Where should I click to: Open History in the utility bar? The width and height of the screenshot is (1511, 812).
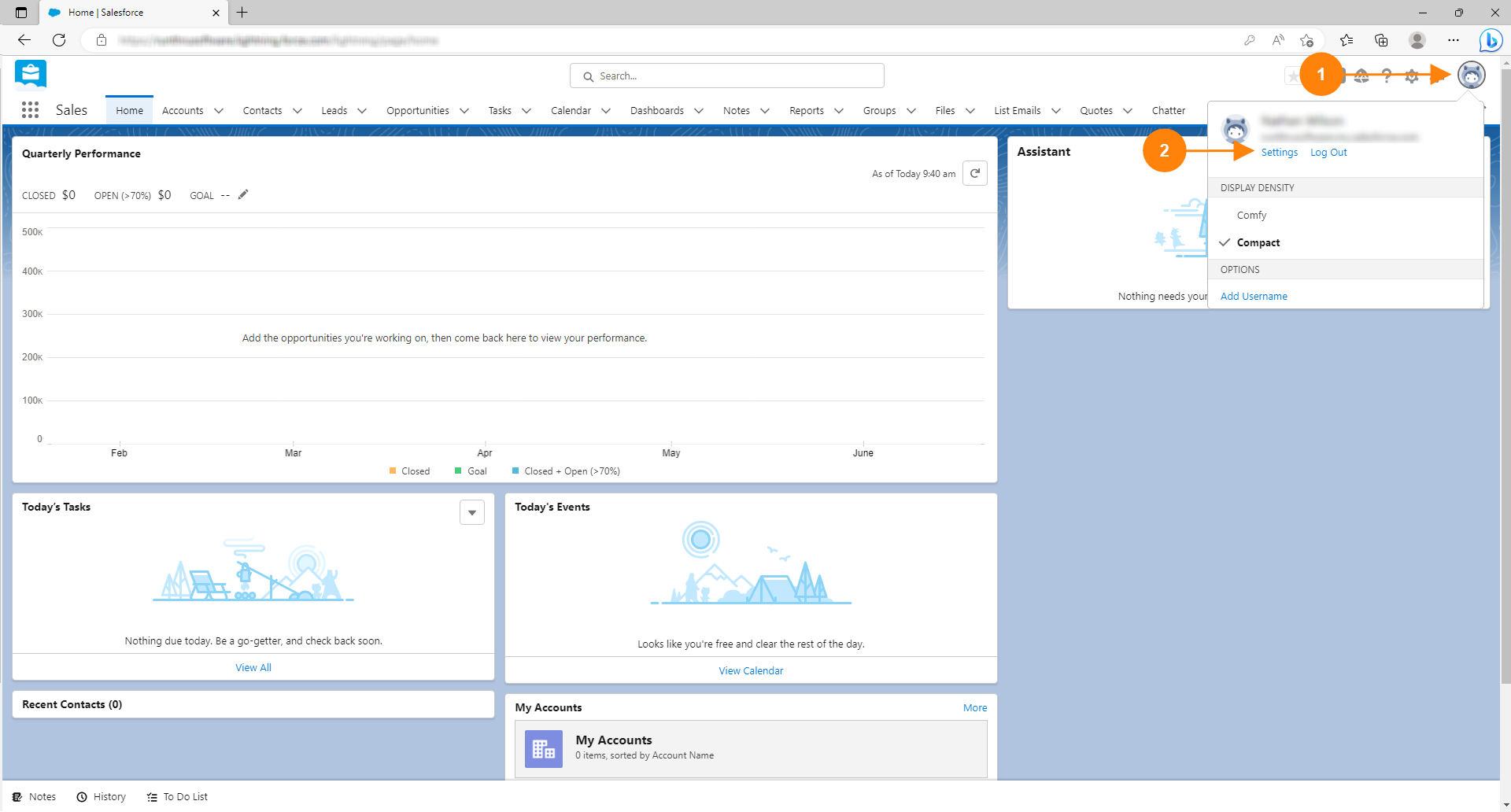[102, 797]
